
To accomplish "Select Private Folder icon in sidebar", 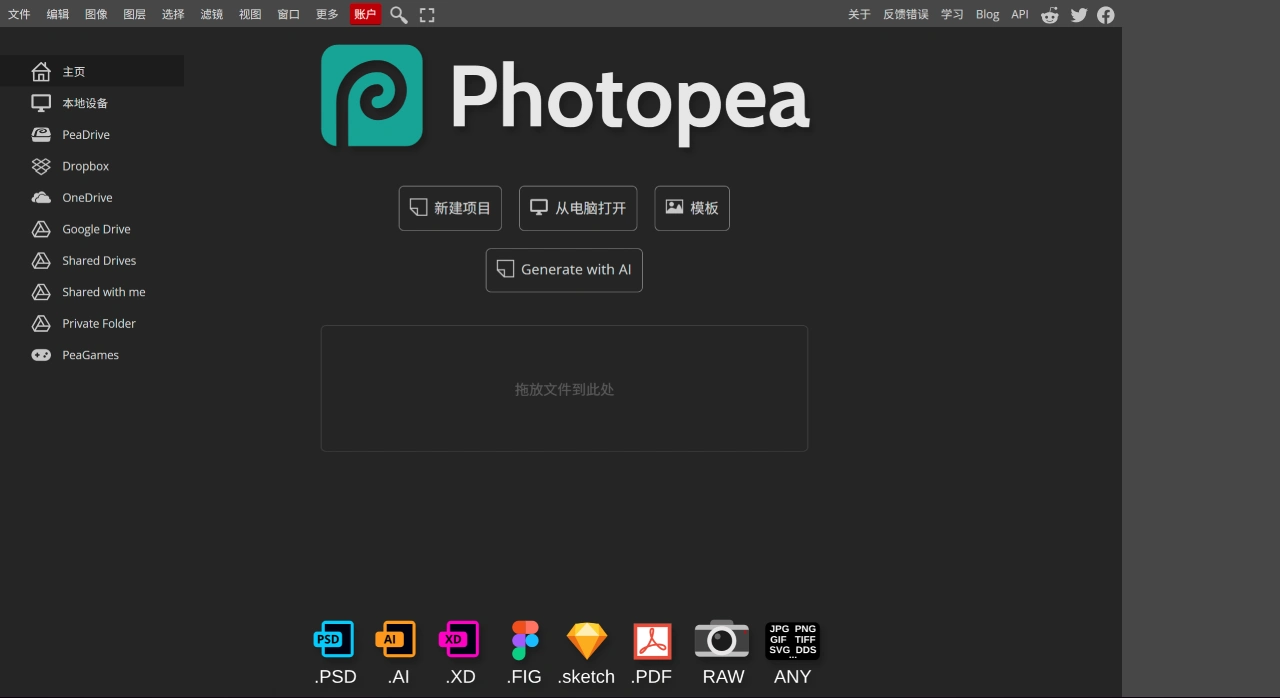I will 41,323.
